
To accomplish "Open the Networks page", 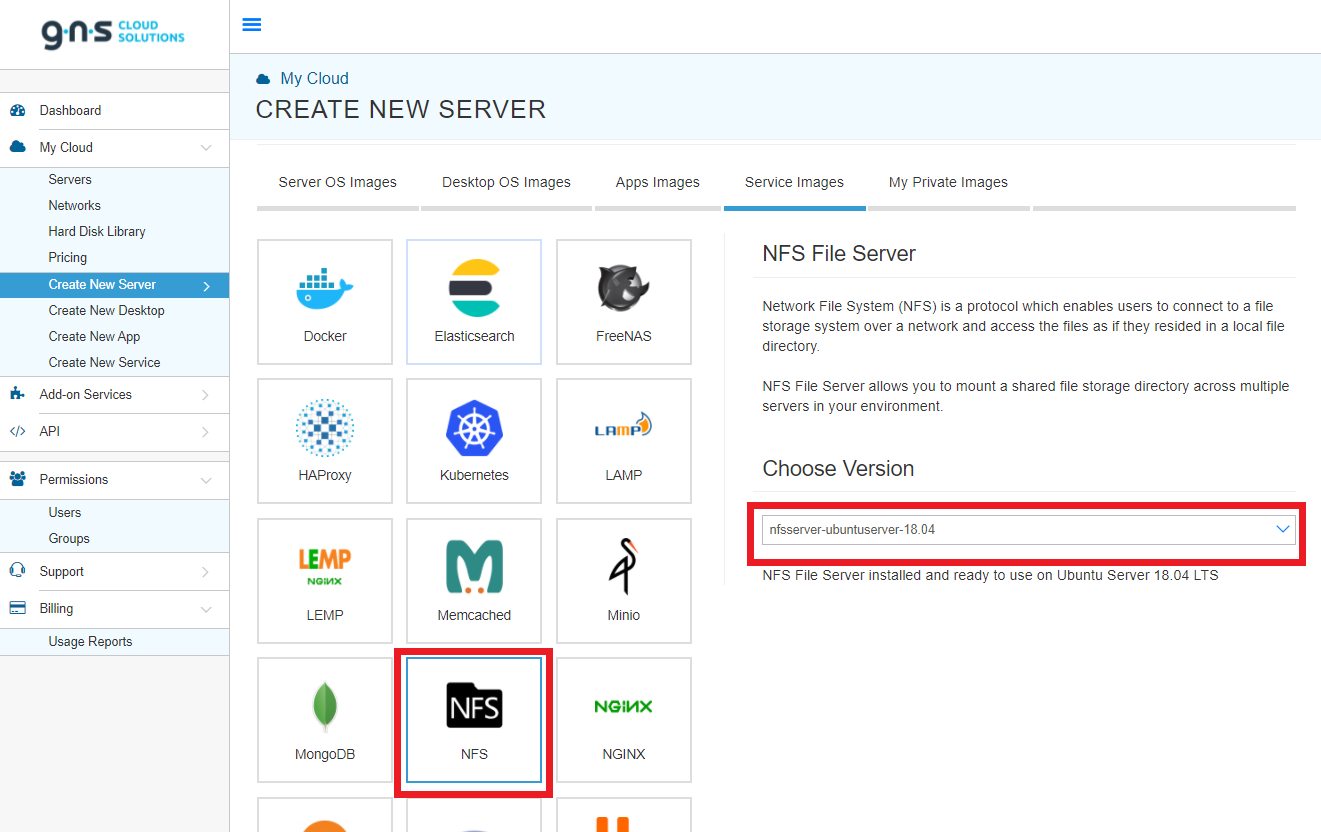I will [75, 206].
